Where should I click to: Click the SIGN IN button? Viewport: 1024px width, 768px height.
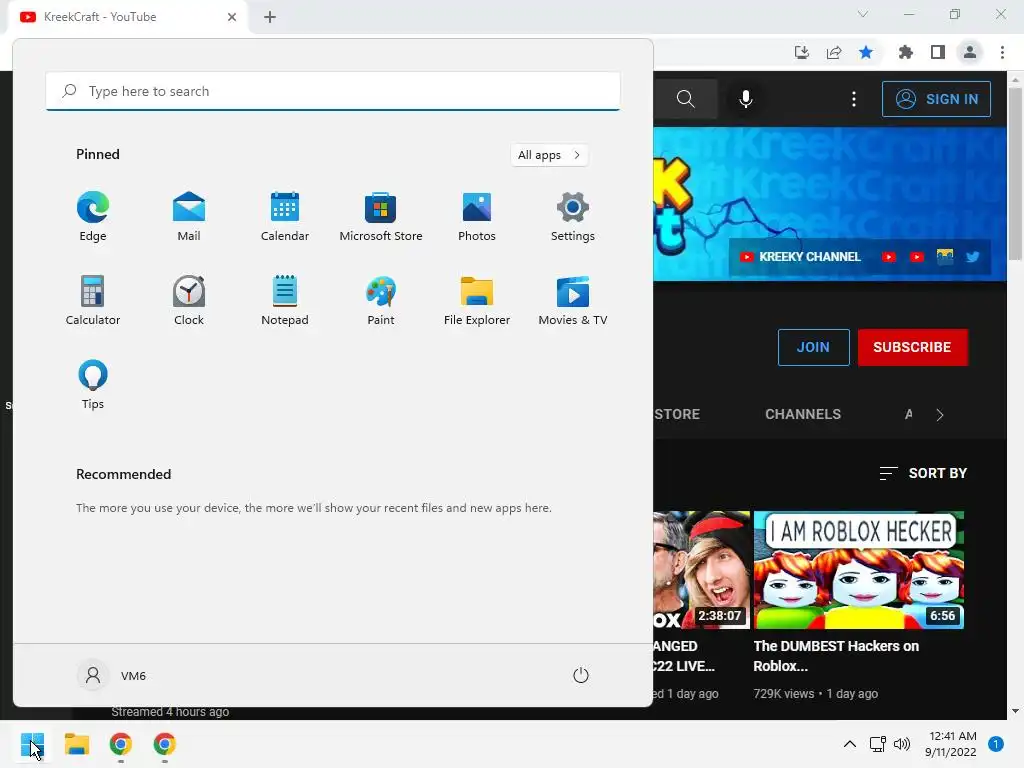(936, 99)
